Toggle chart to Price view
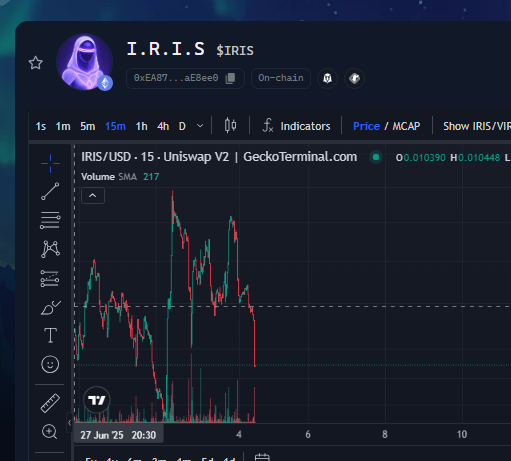511x461 pixels. pyautogui.click(x=366, y=126)
